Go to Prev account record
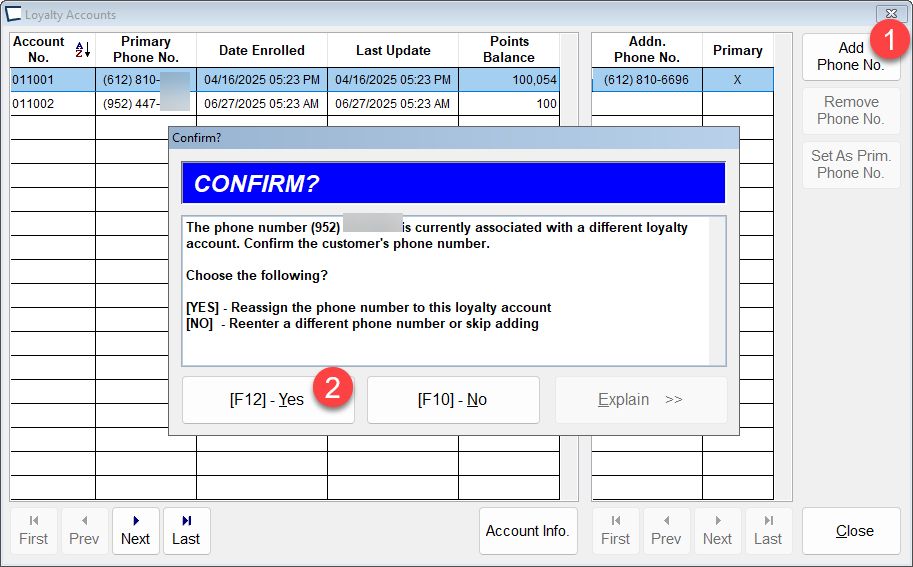 point(84,531)
